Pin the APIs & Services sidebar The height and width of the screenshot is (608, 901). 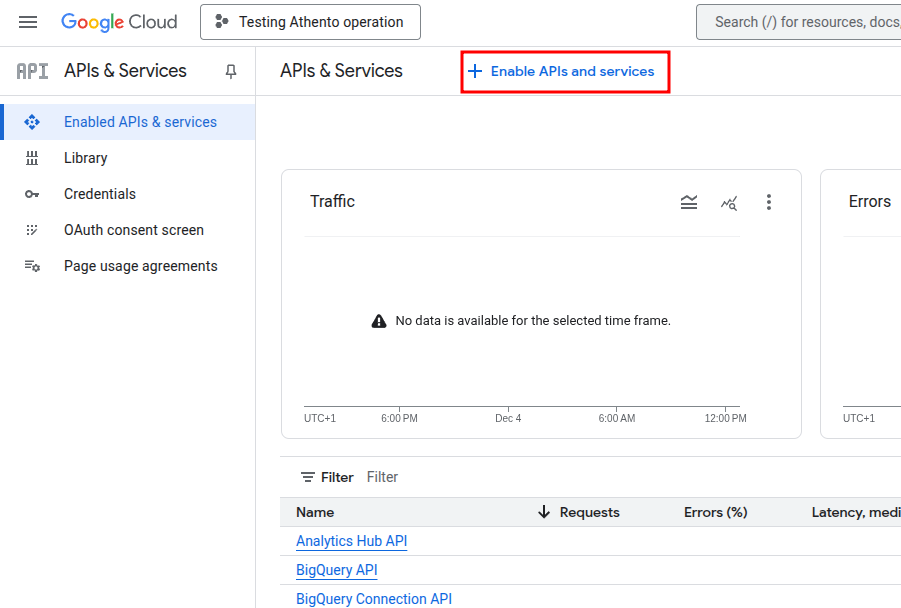[x=231, y=71]
